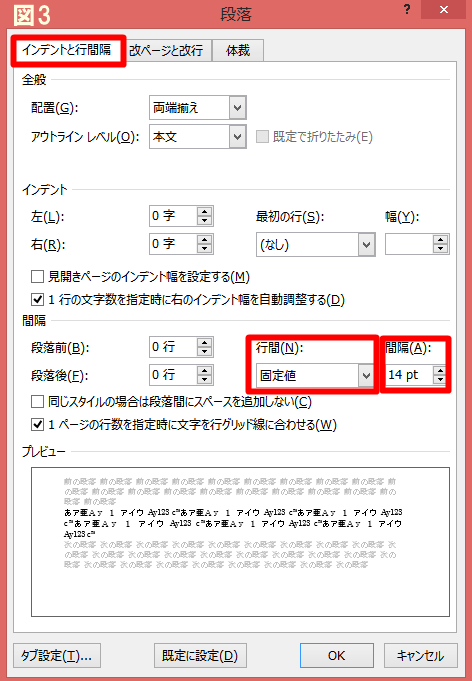Open the 体裁 tab
This screenshot has width=472, height=681.
tap(238, 50)
